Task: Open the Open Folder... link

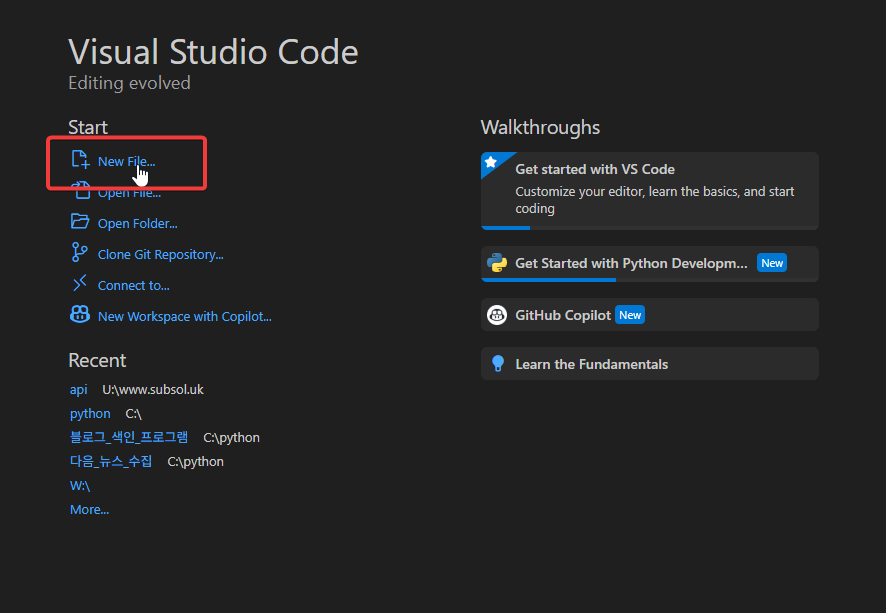Action: (137, 224)
